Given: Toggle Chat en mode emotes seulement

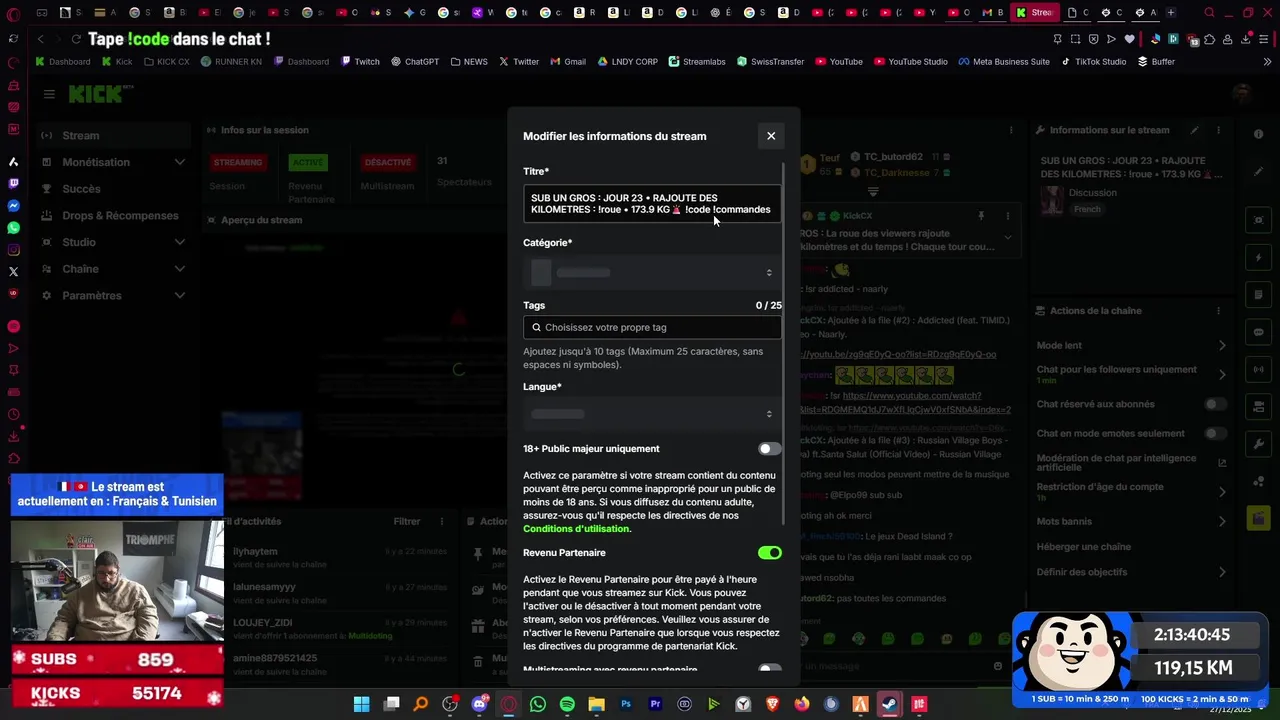Looking at the screenshot, I should click(1215, 433).
